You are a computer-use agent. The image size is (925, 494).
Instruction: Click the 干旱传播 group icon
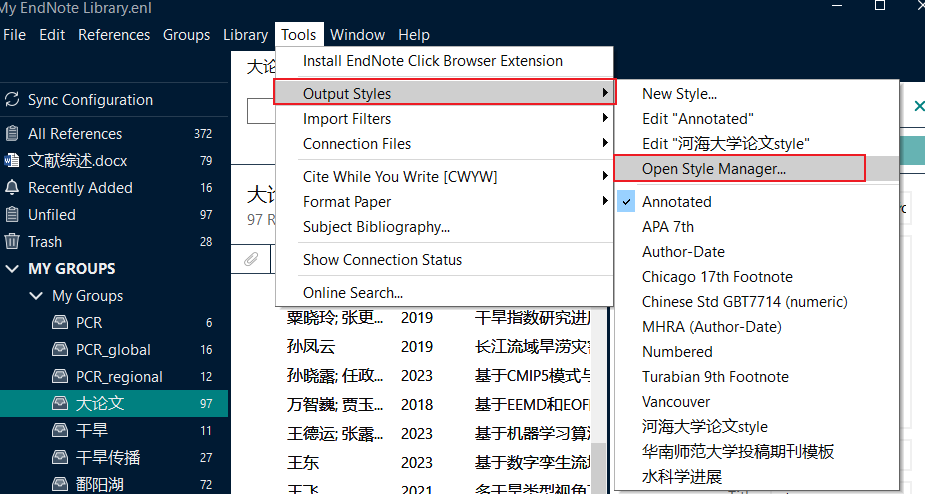click(60, 457)
